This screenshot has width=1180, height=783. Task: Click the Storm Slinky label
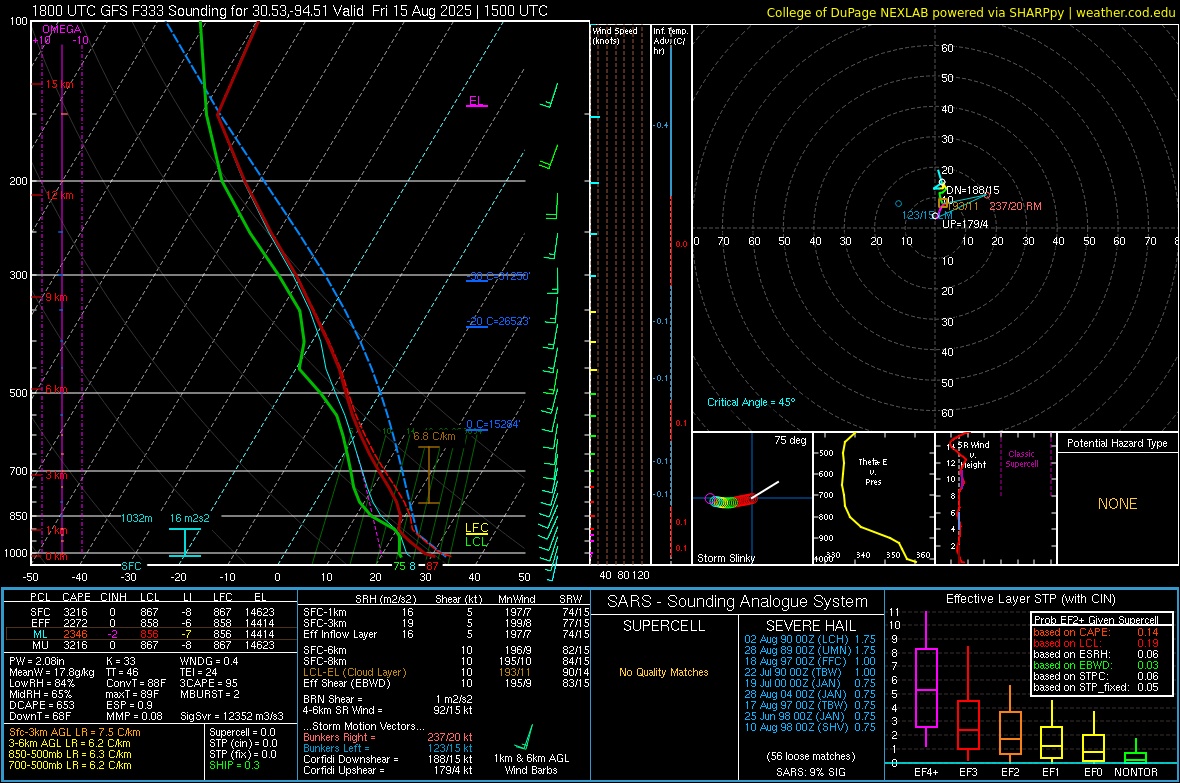point(725,558)
